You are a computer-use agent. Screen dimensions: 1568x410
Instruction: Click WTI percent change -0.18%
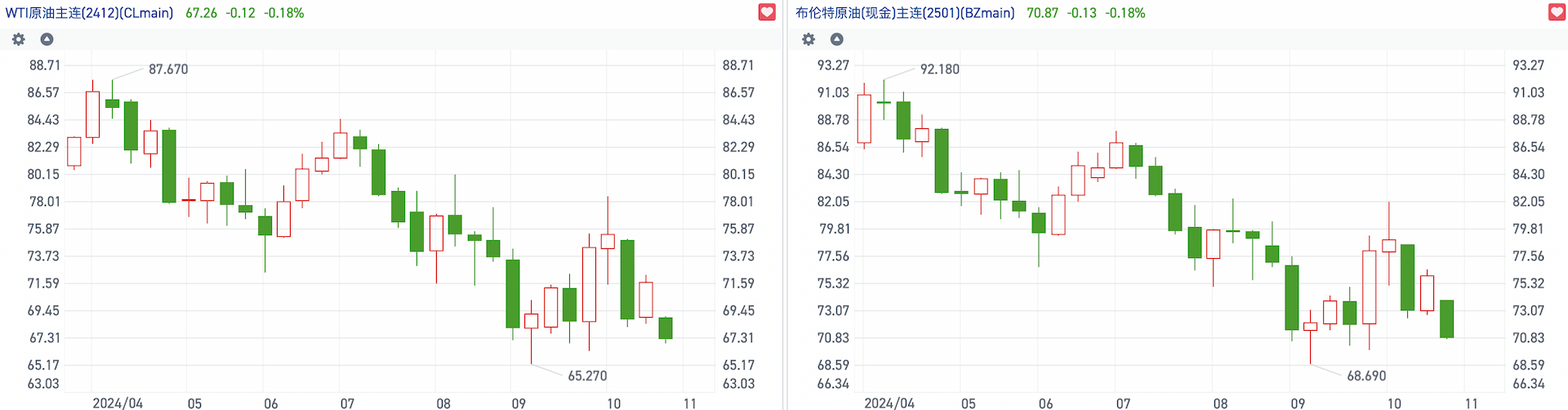283,13
